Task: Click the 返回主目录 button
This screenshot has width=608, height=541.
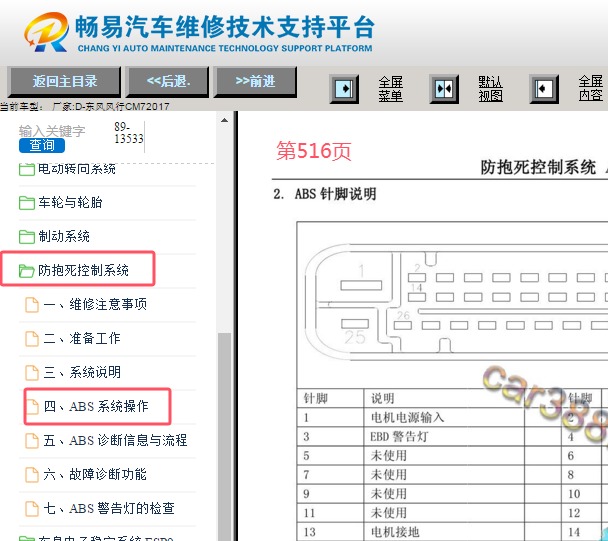Action: (x=64, y=81)
